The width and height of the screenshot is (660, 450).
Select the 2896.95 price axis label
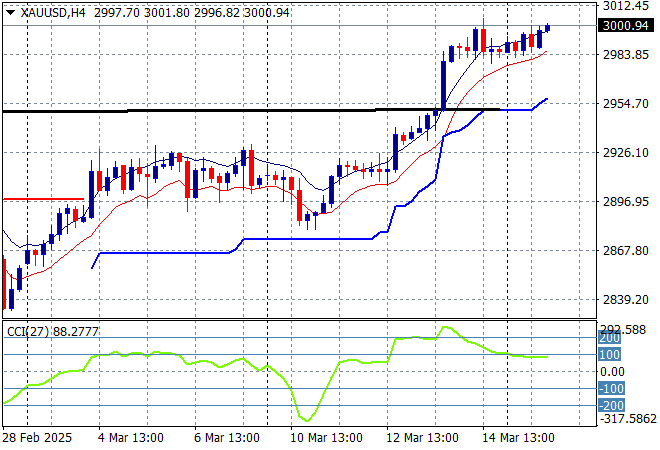[x=625, y=202]
